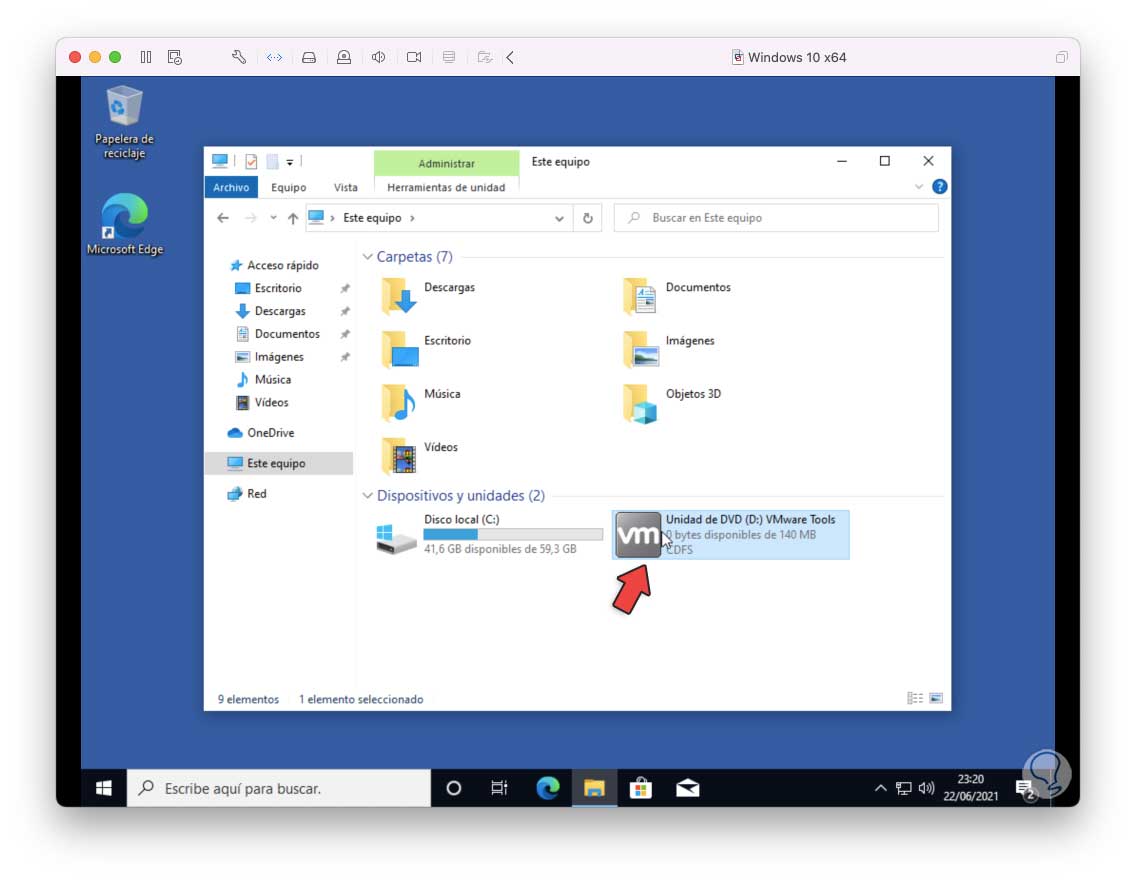Collapse the Dispositivos y unidades (2) group
The height and width of the screenshot is (881, 1136).
coord(368,496)
